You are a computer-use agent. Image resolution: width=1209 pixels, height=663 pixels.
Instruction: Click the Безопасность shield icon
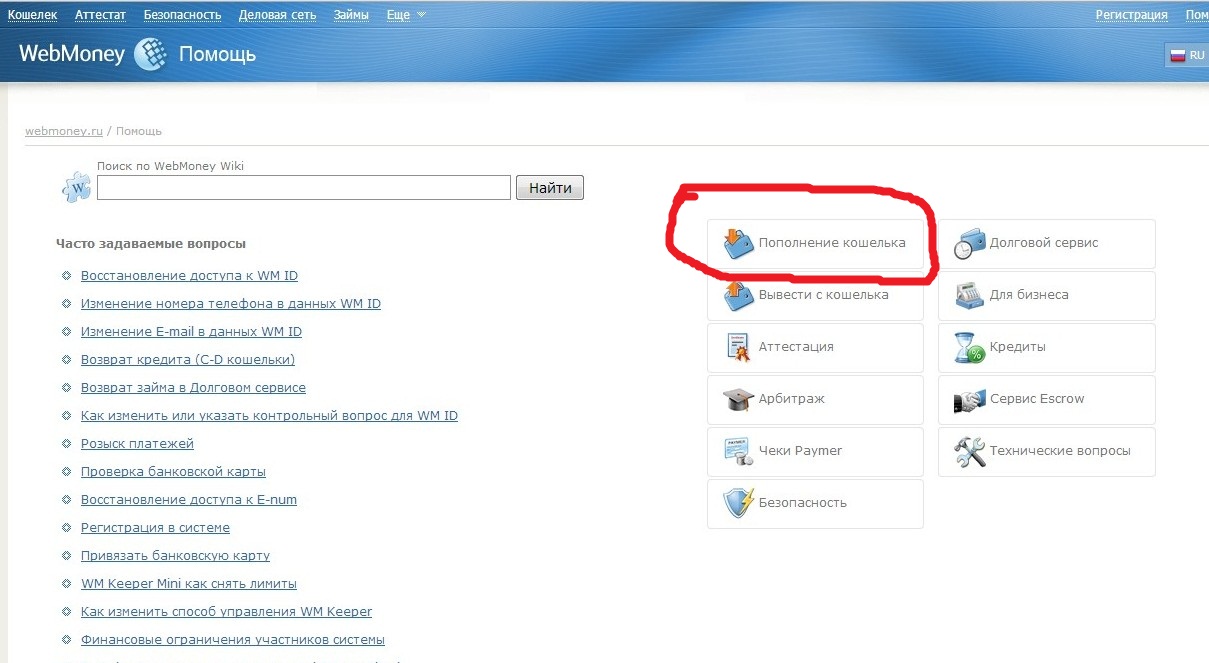pyautogui.click(x=738, y=503)
